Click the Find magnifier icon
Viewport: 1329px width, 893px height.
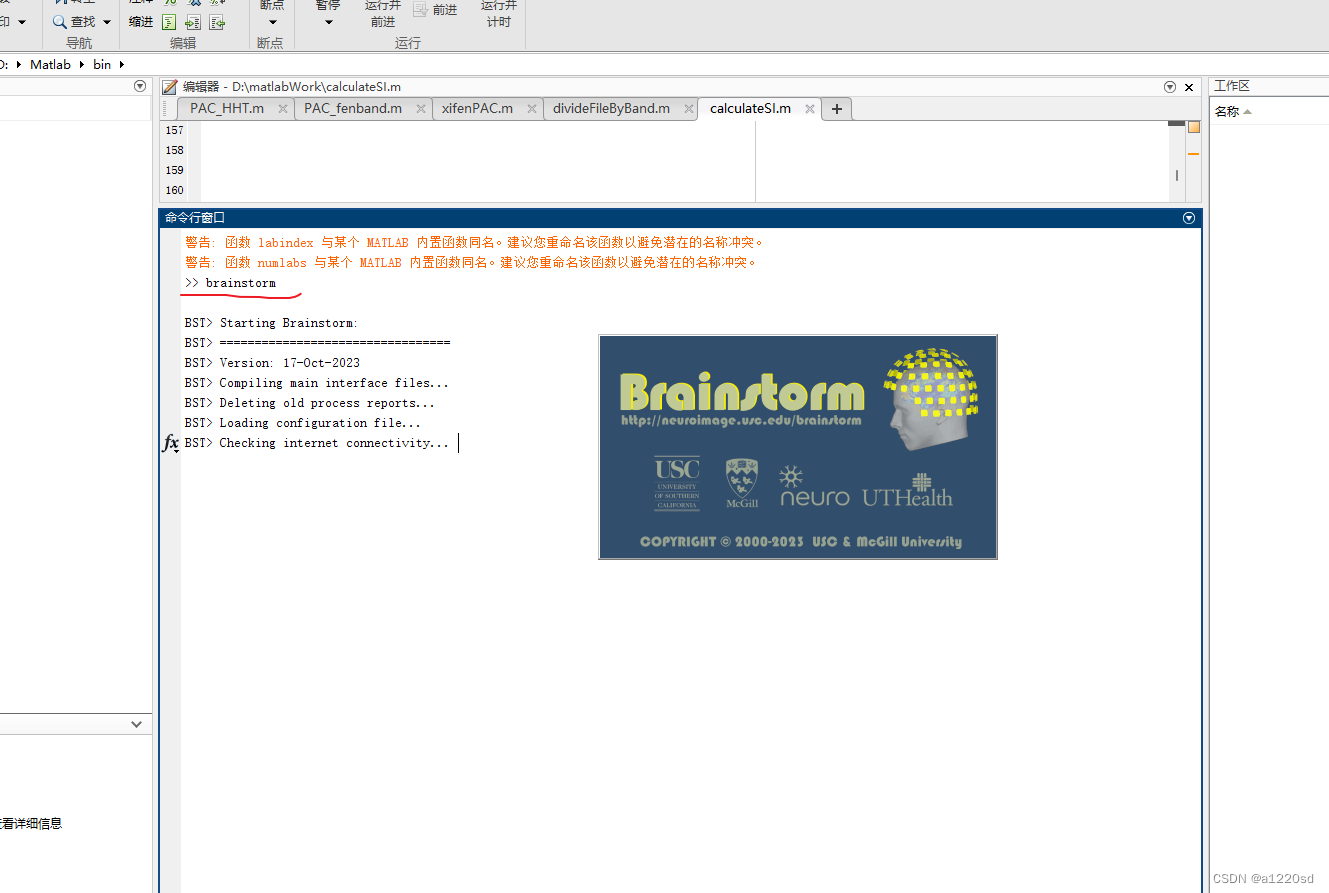click(60, 21)
